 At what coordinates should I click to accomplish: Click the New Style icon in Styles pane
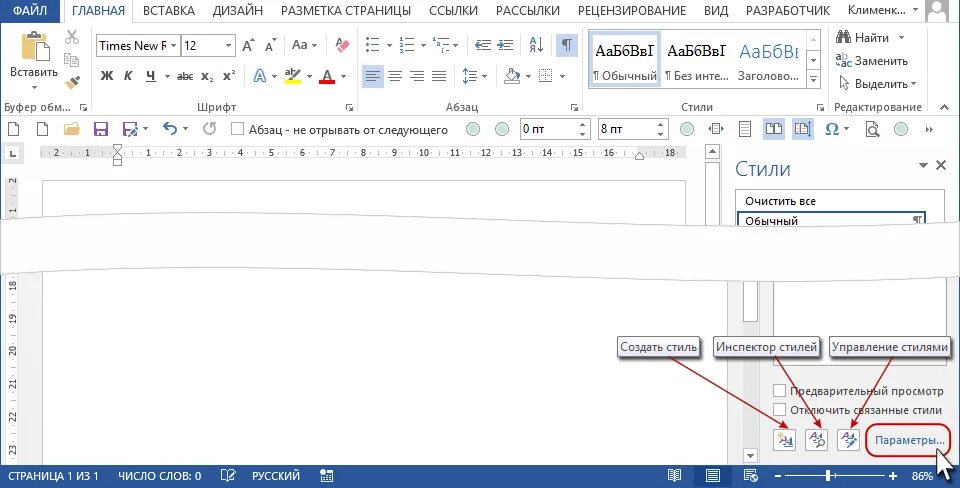click(x=784, y=439)
